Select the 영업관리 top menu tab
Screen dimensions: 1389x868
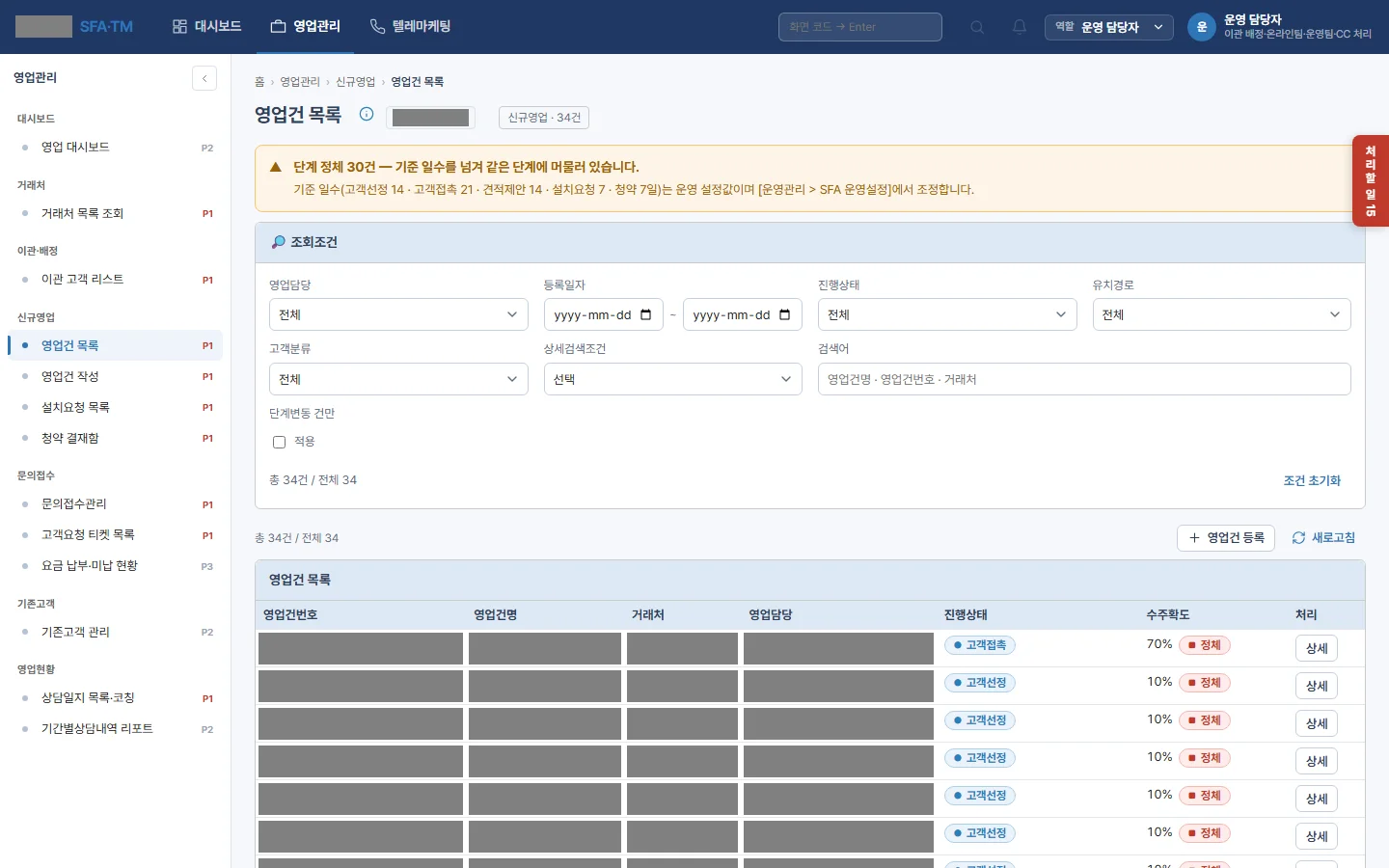[x=306, y=27]
